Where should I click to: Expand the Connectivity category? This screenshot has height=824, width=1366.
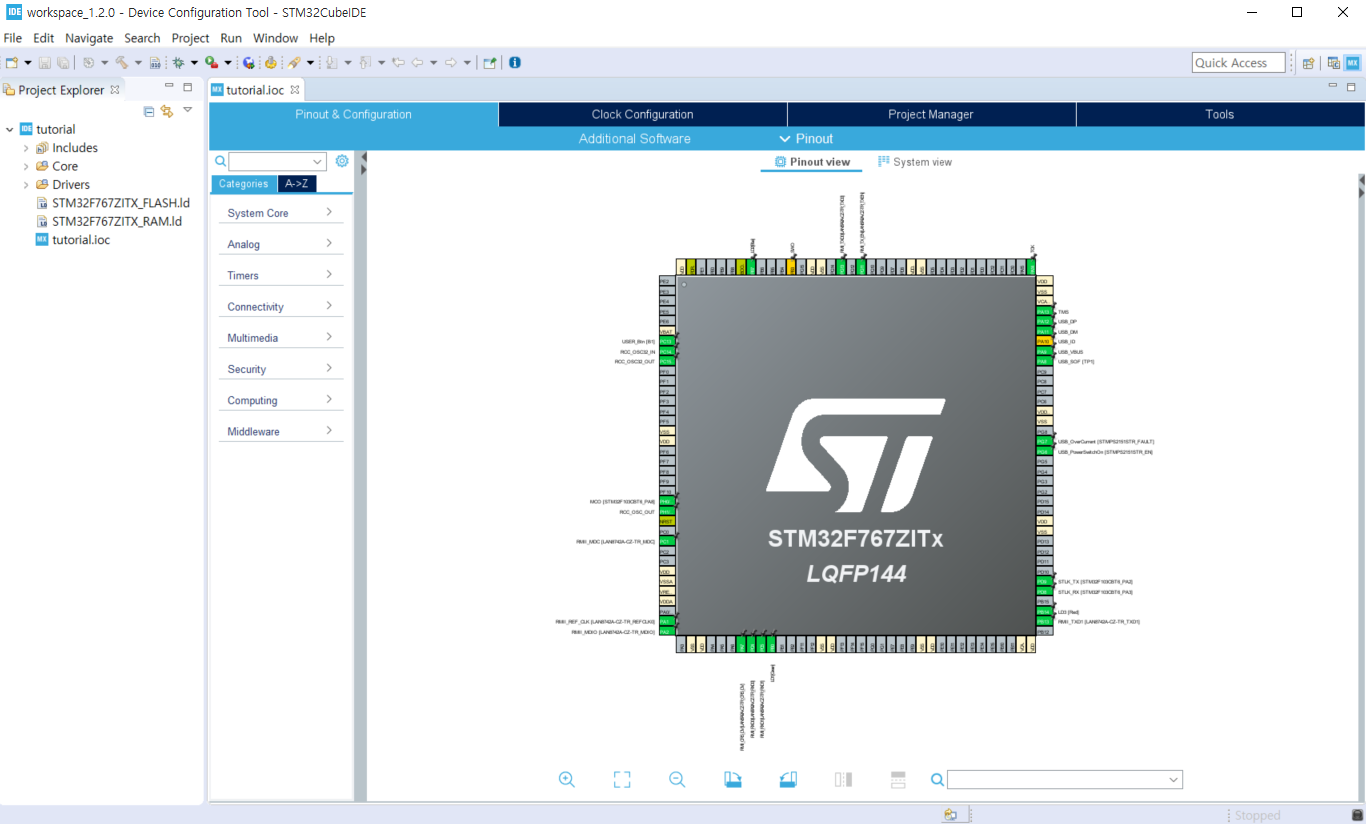[x=281, y=306]
